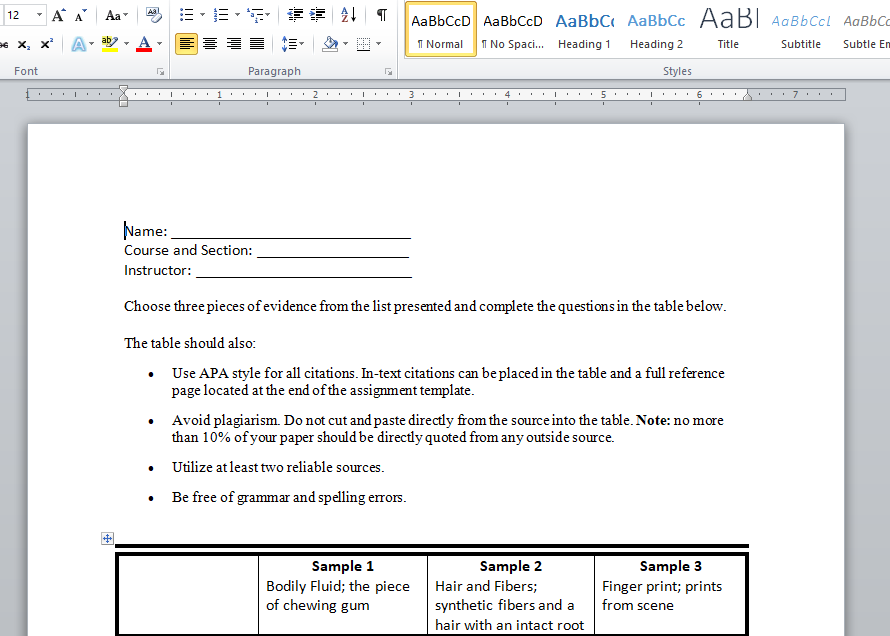890x636 pixels.
Task: Click the bold 'Note:' text in the bullet
Action: [x=653, y=420]
